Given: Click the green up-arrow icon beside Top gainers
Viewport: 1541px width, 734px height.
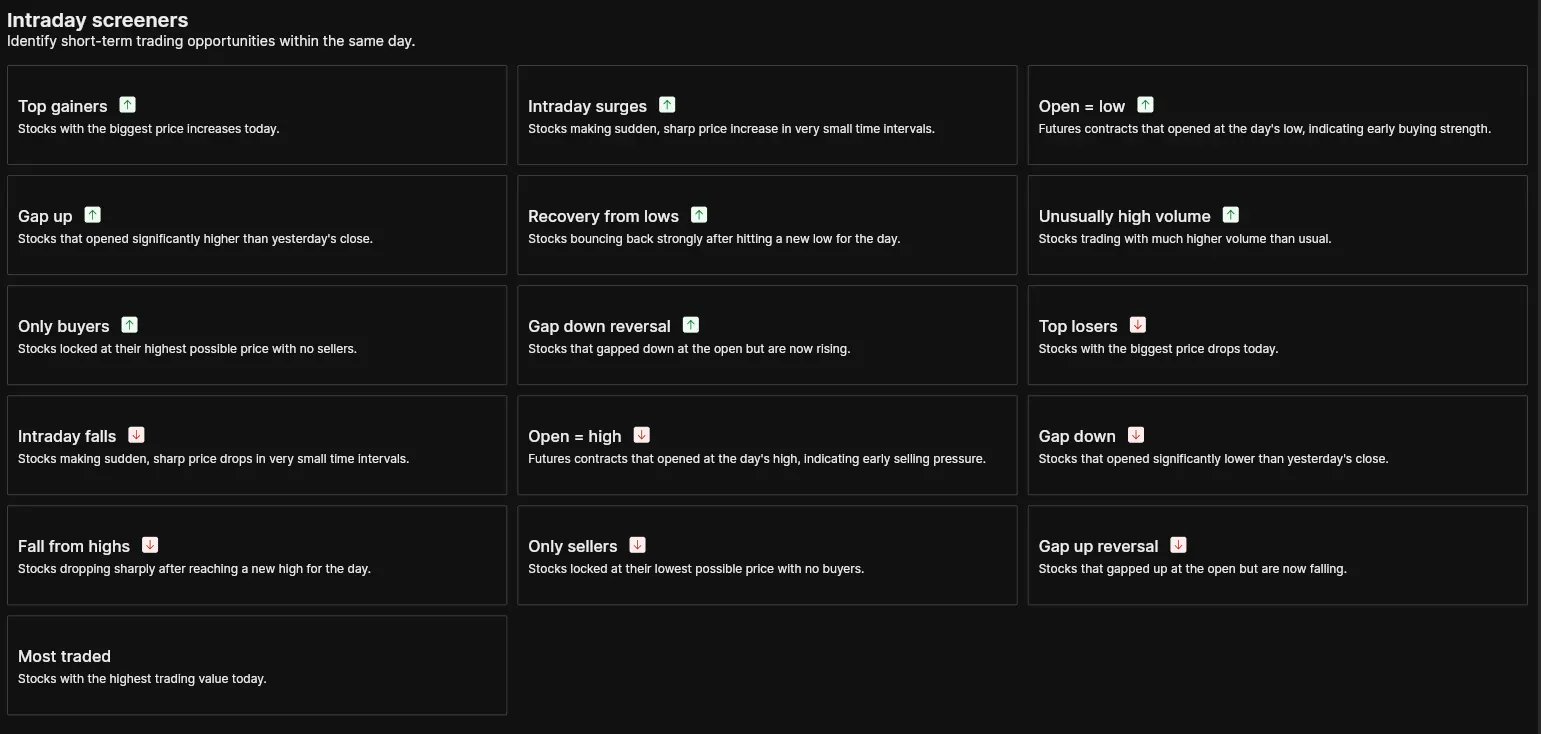Looking at the screenshot, I should click(x=127, y=105).
